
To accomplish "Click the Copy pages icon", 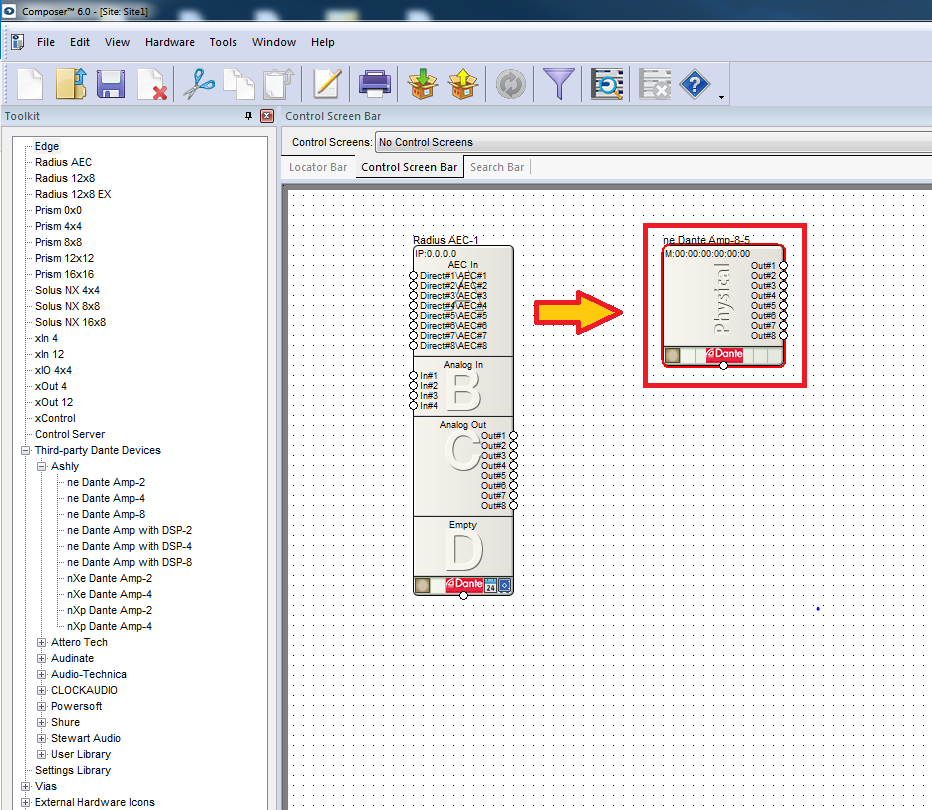I will [x=238, y=84].
